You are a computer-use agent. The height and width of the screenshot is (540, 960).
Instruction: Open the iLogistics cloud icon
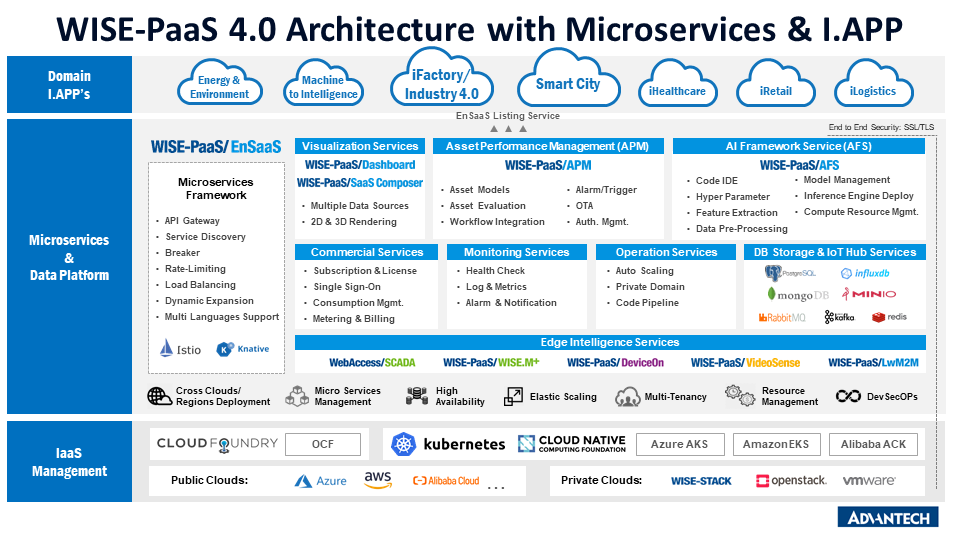pyautogui.click(x=873, y=83)
